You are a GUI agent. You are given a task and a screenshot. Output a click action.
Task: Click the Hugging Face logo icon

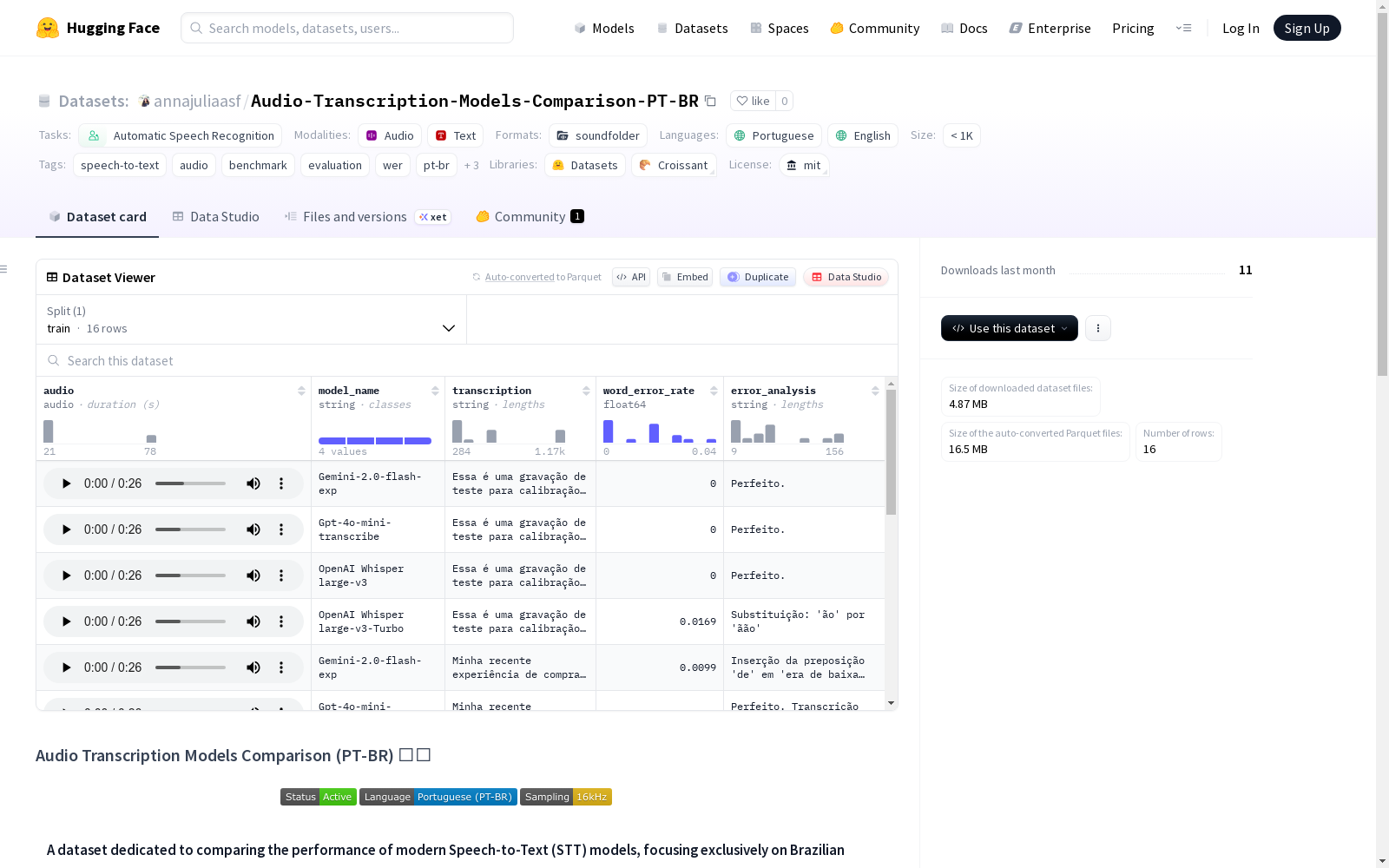(48, 28)
